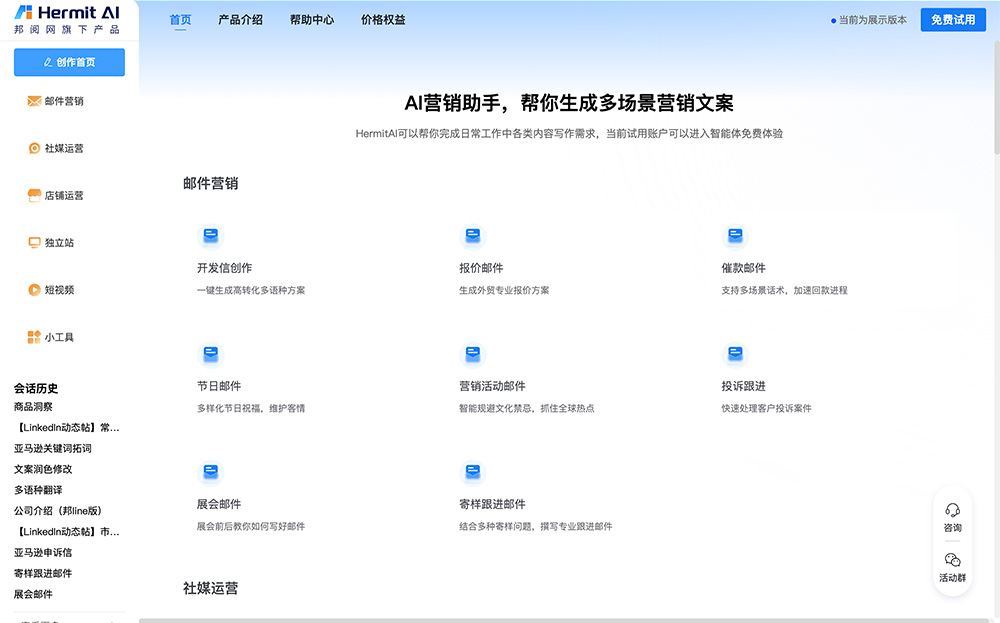
Task: Go to the 价格权益 tab
Action: pos(383,20)
